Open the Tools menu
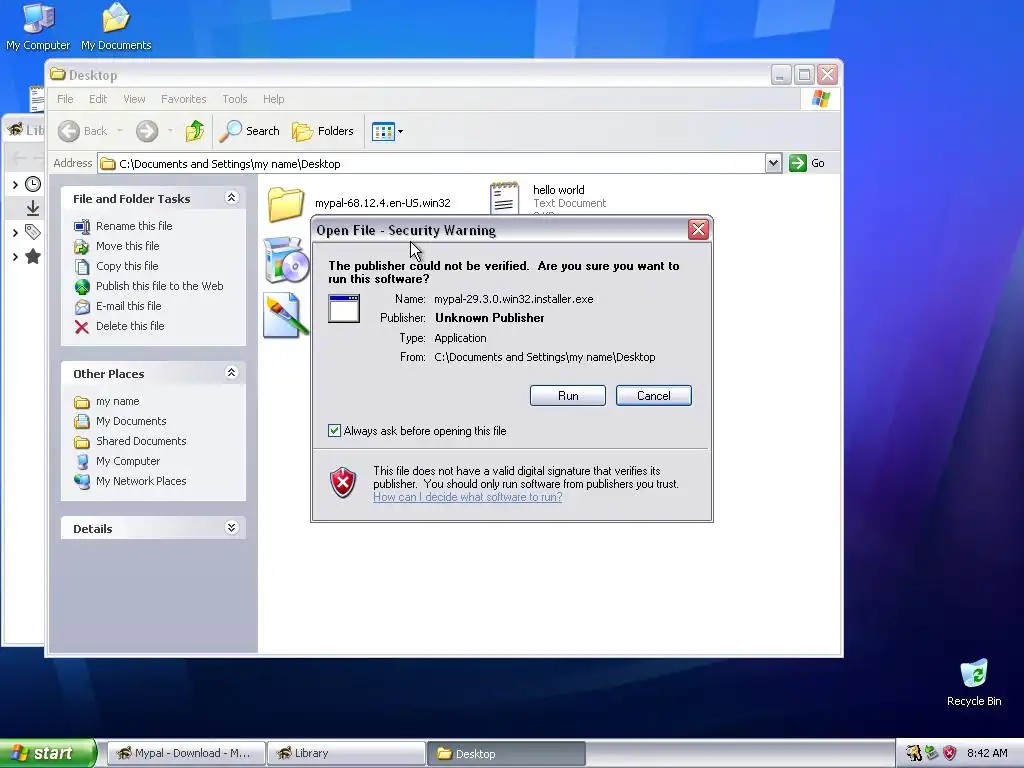Screen dimensions: 1024x768 click(x=234, y=99)
